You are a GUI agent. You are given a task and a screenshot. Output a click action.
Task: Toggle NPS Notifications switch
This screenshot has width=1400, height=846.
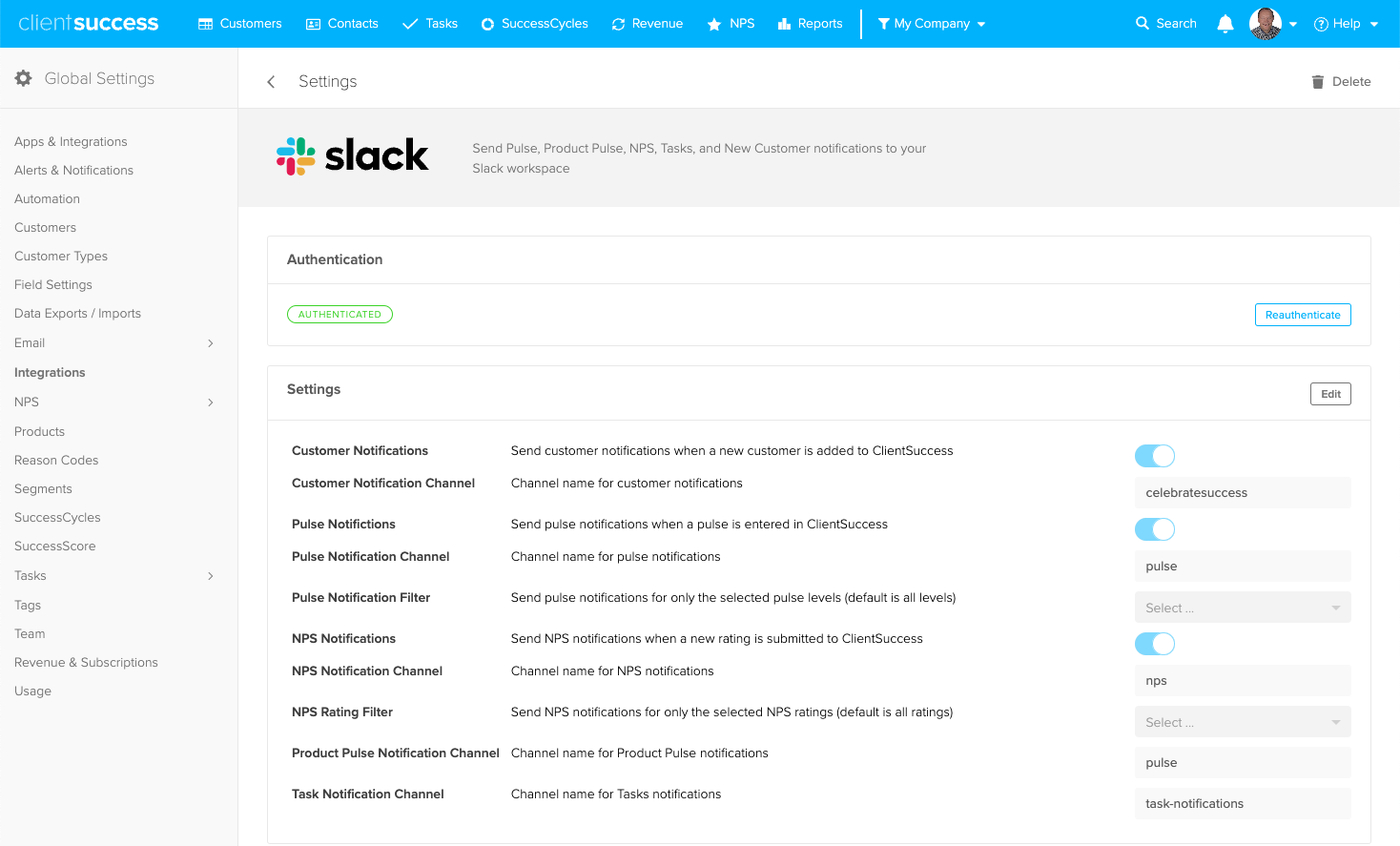pyautogui.click(x=1154, y=644)
